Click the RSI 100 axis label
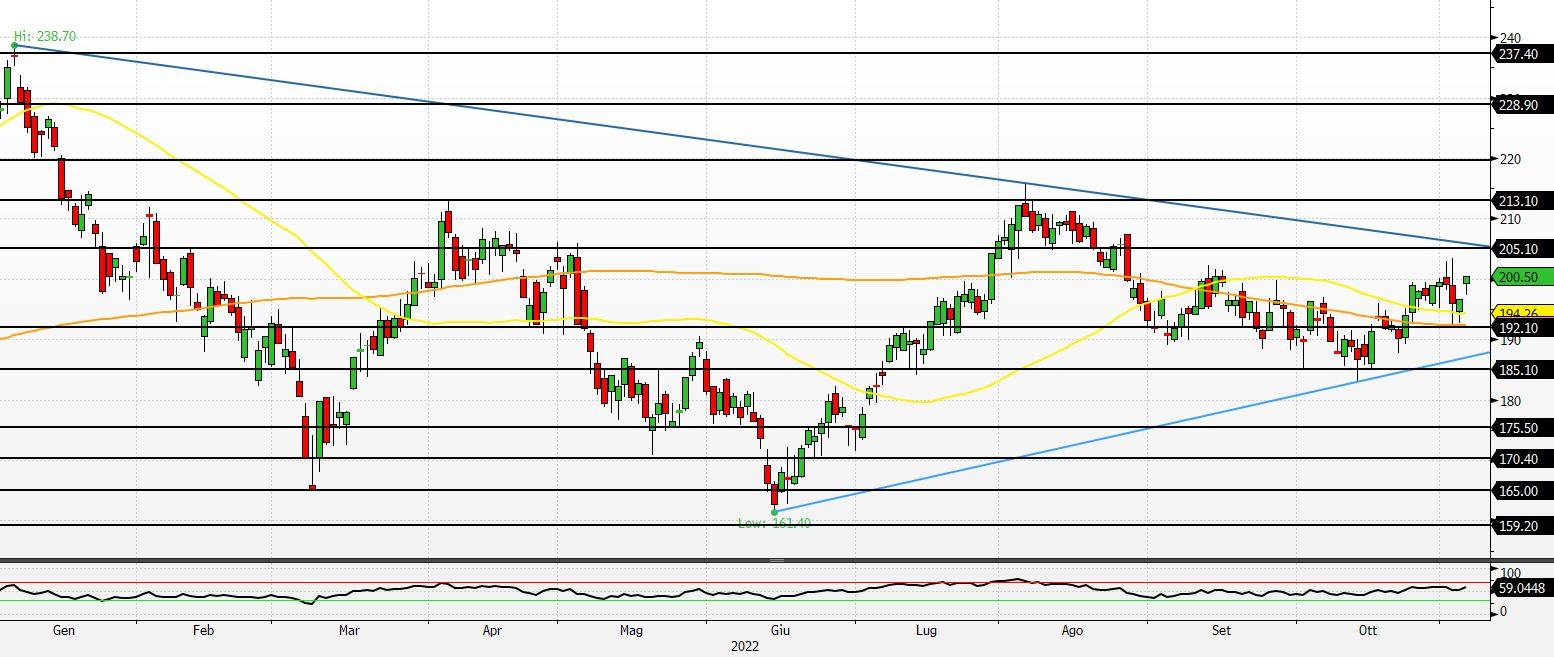 [x=1510, y=572]
